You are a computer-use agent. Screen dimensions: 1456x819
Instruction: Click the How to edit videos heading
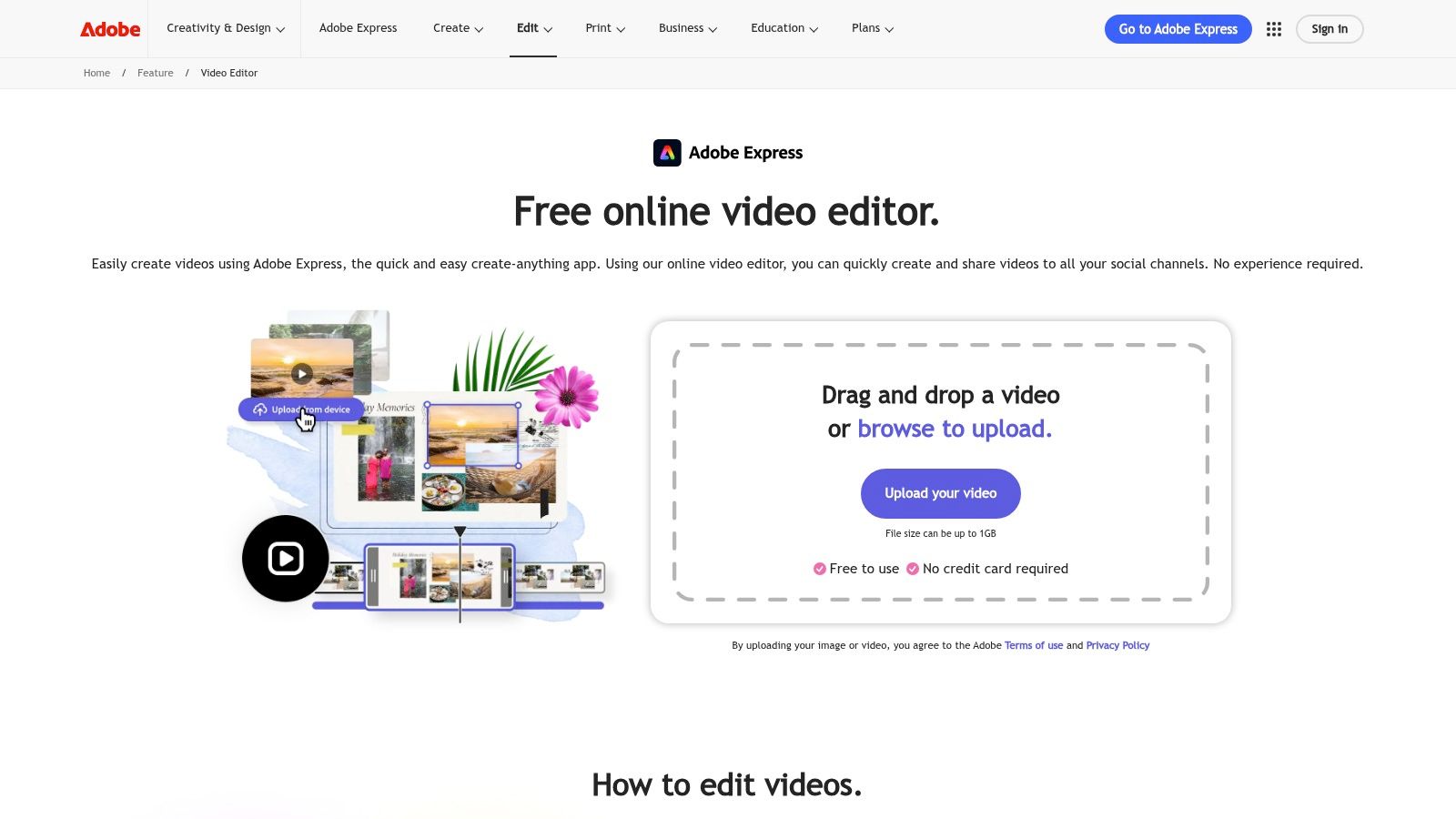point(727,784)
